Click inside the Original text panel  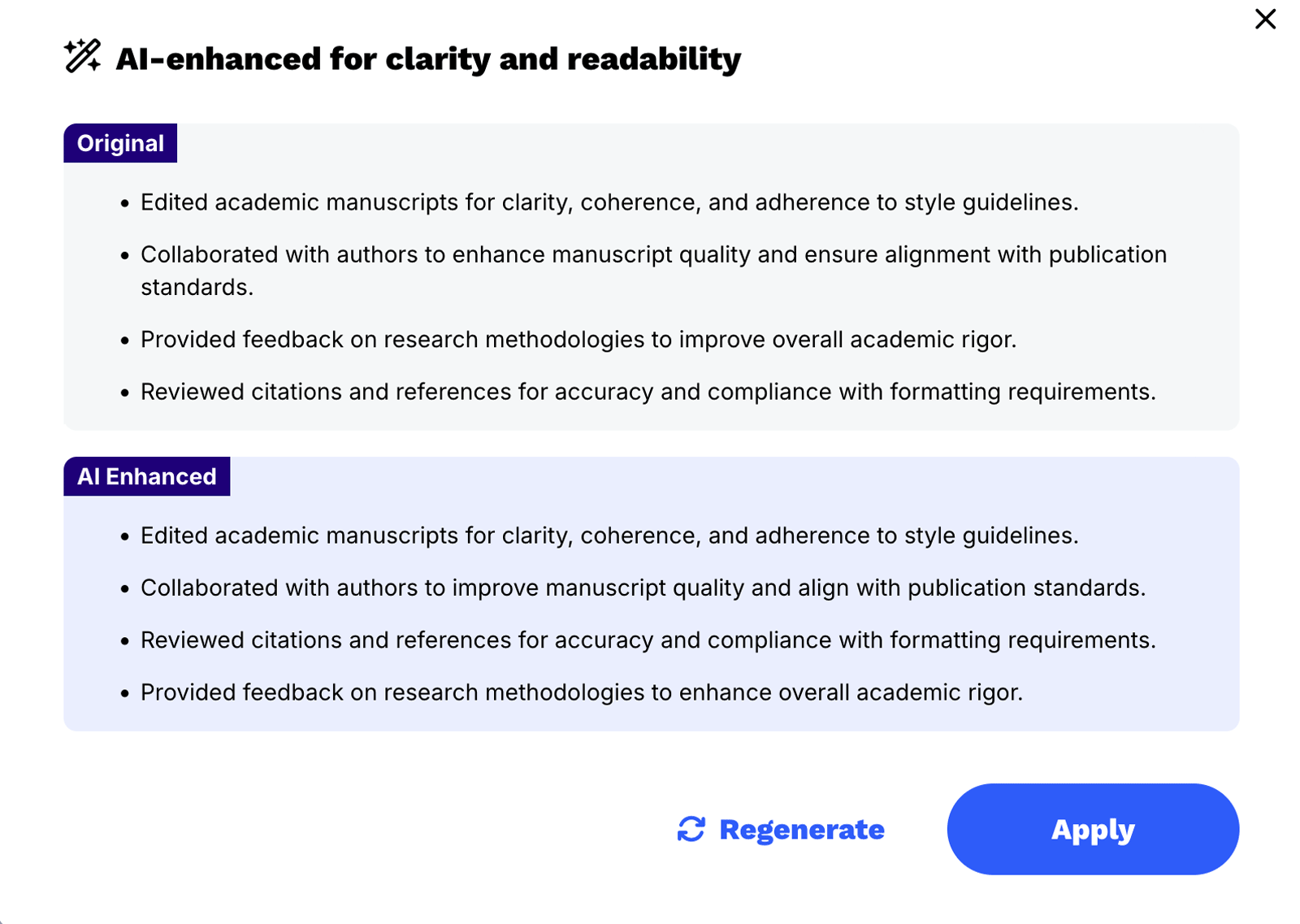click(650, 276)
